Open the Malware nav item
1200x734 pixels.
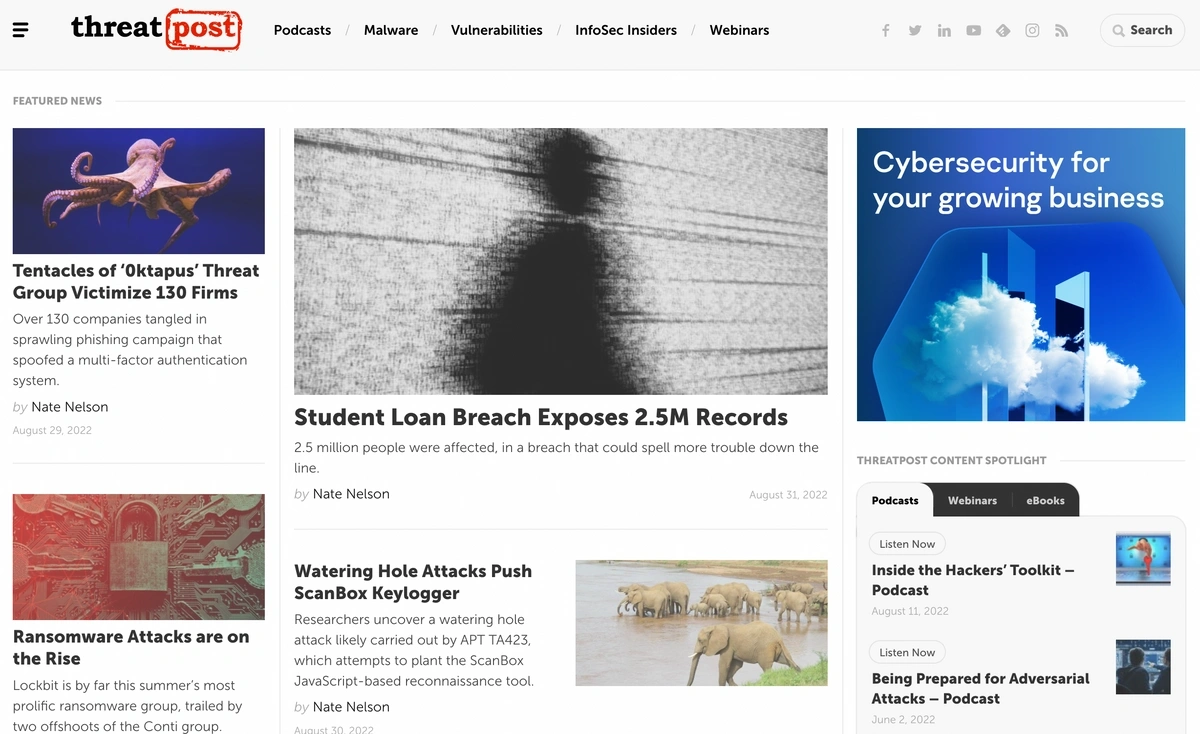(391, 30)
